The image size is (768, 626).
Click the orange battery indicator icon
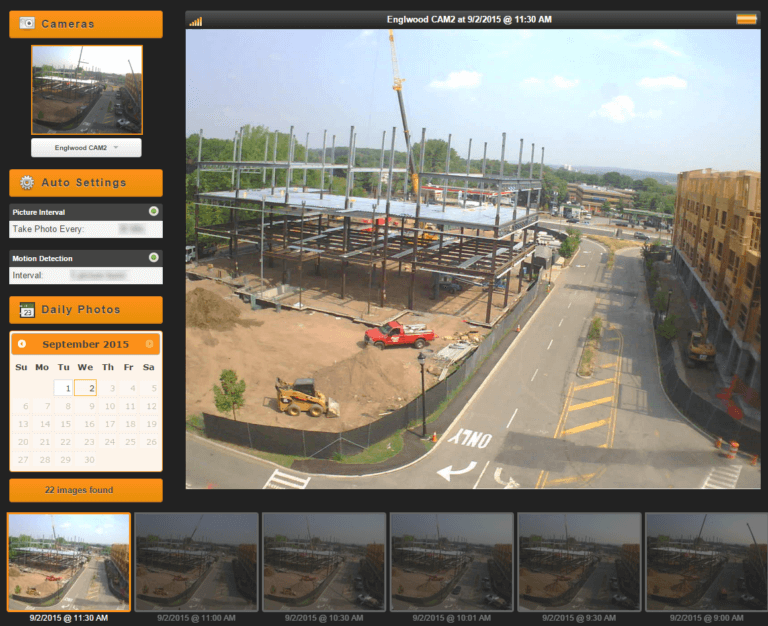(746, 19)
